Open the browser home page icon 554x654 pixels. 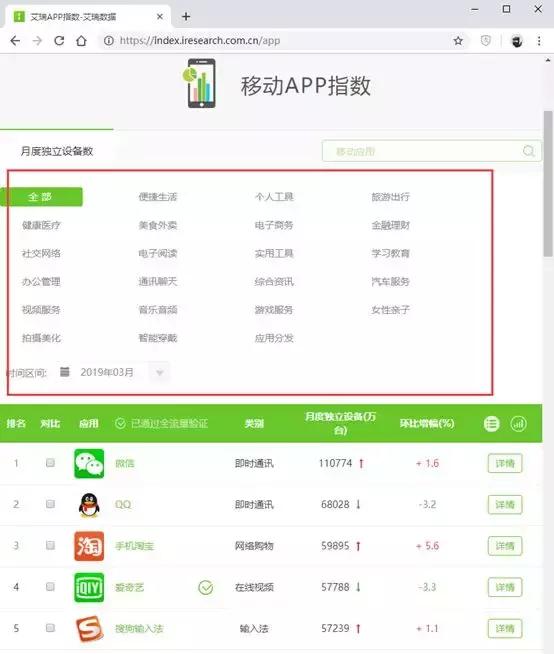pyautogui.click(x=81, y=40)
